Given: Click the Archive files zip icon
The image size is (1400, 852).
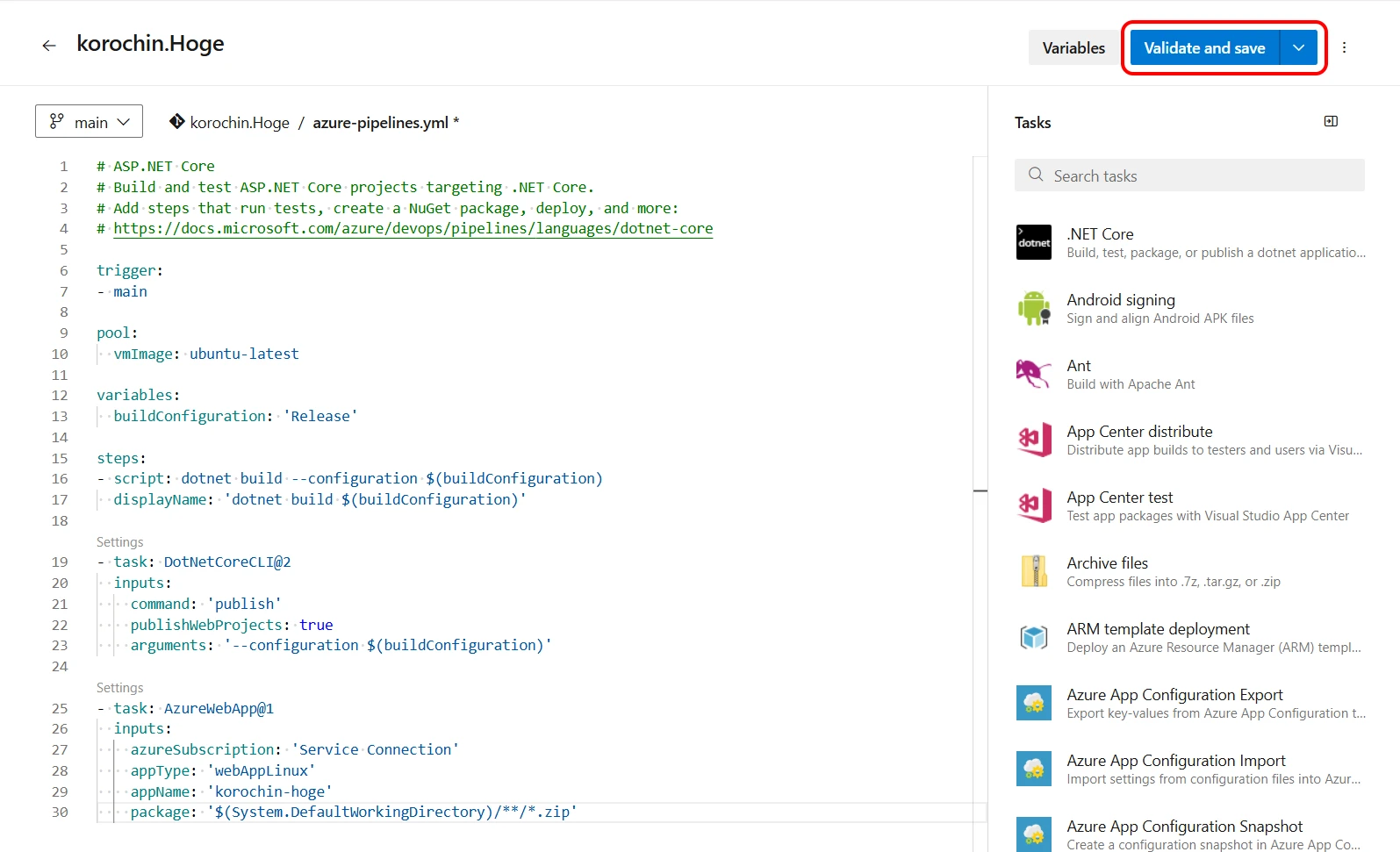Looking at the screenshot, I should [1033, 572].
